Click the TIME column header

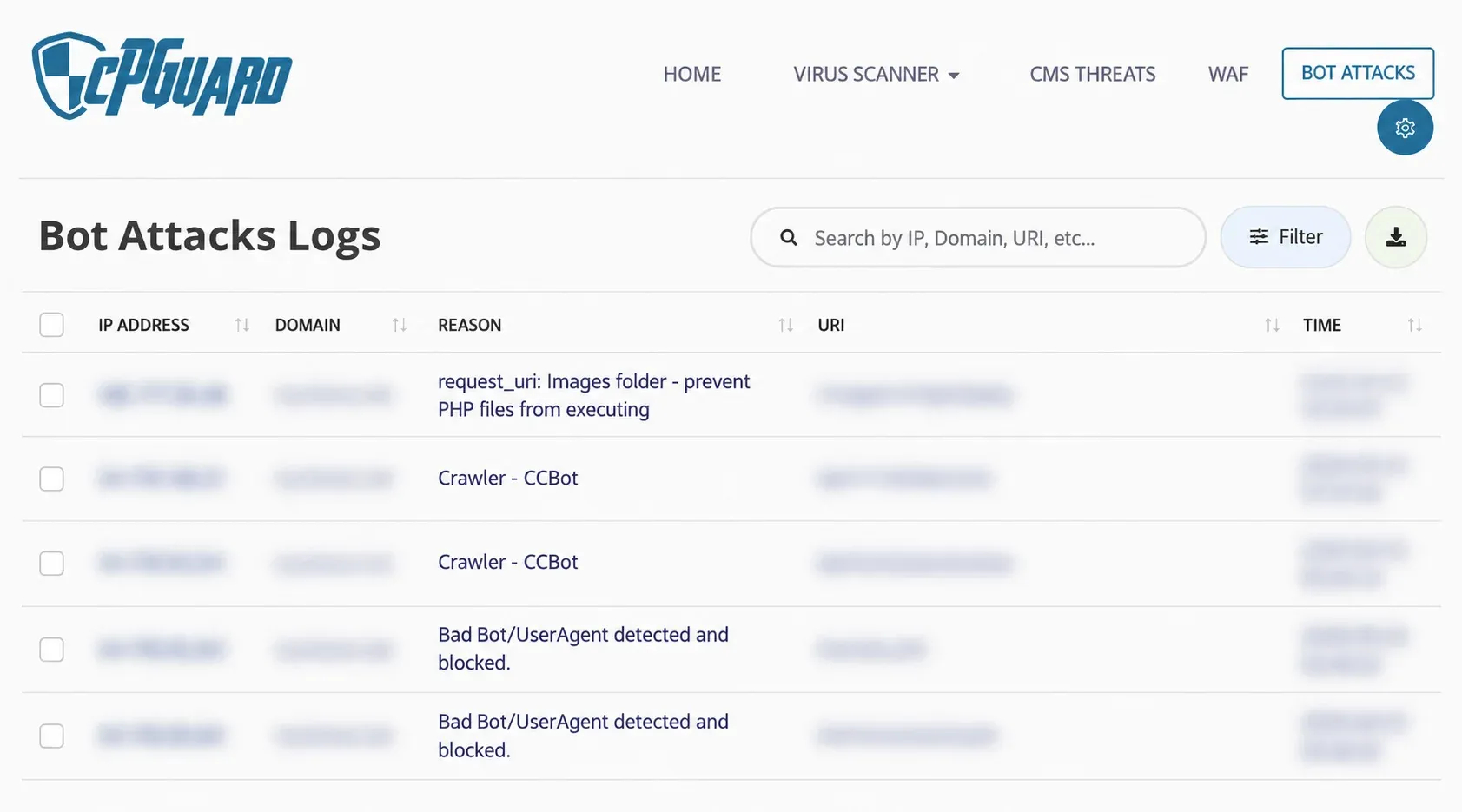click(x=1322, y=325)
